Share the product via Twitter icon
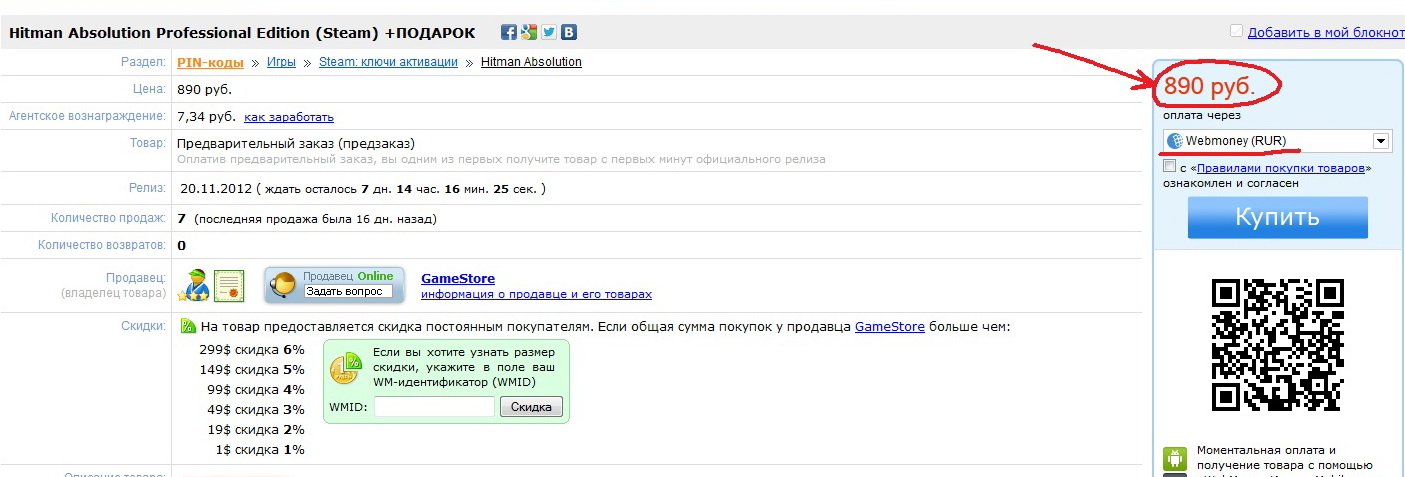 pos(549,32)
